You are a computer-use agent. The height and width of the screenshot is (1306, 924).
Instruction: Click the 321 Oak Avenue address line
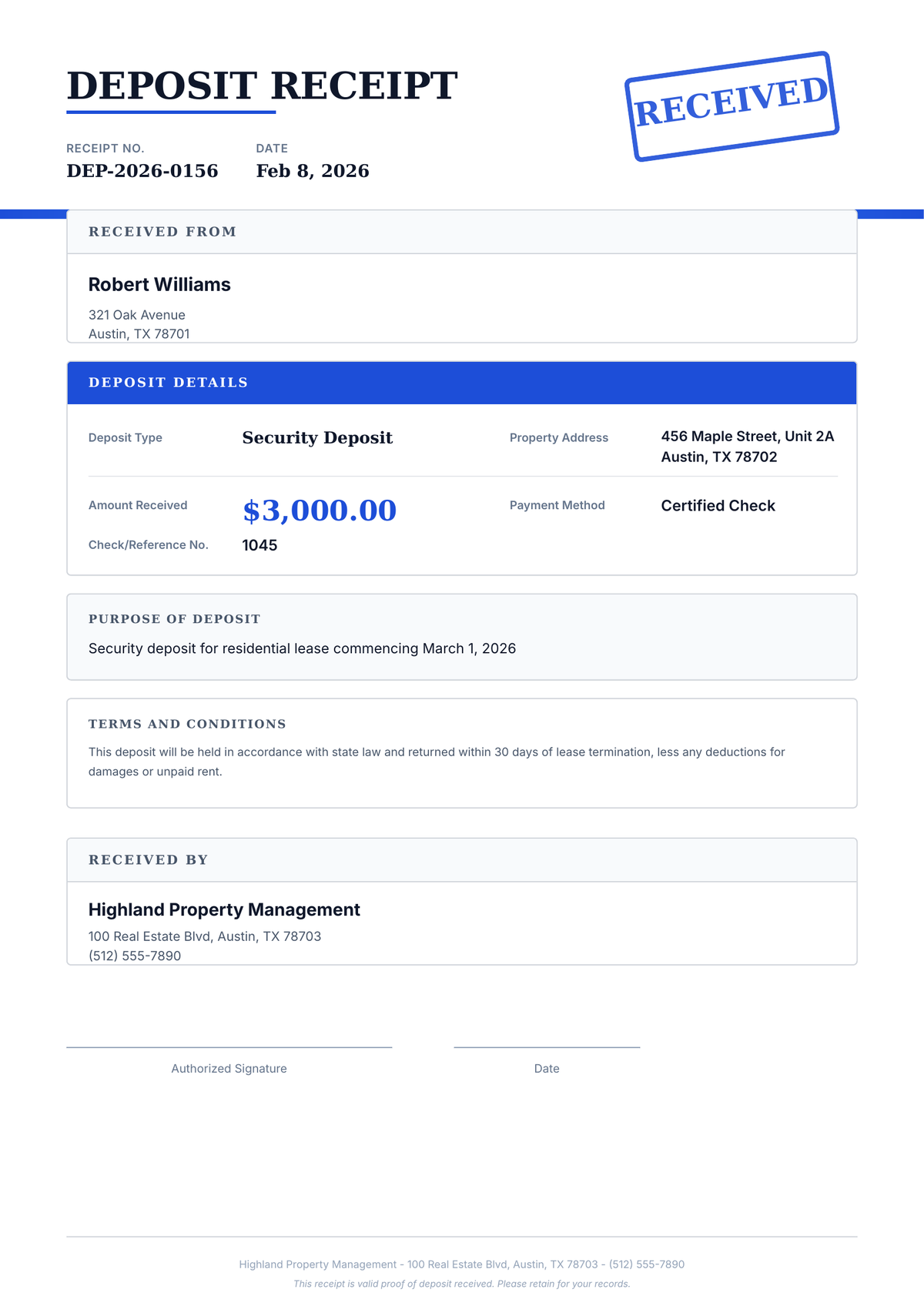tap(137, 315)
